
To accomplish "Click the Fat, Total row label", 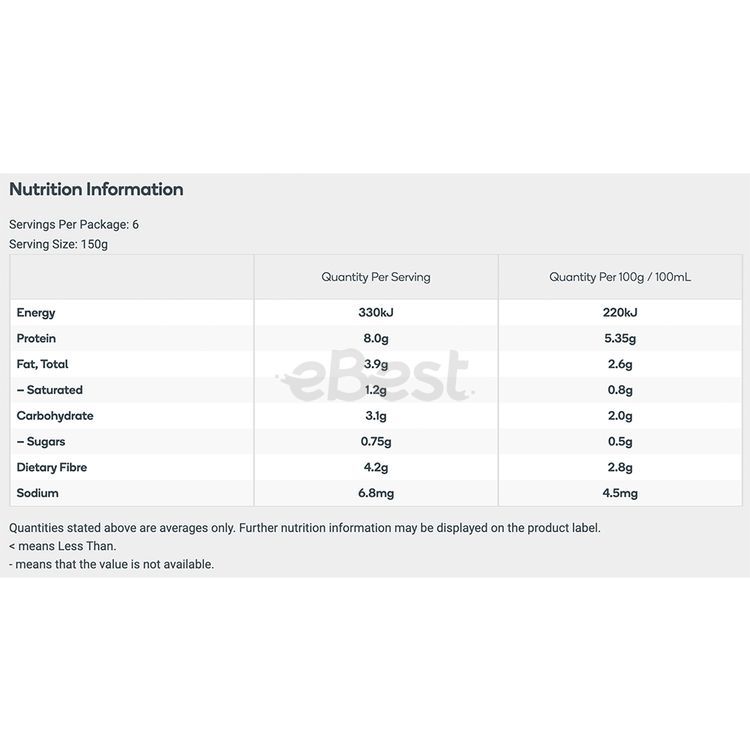I will click(x=43, y=364).
